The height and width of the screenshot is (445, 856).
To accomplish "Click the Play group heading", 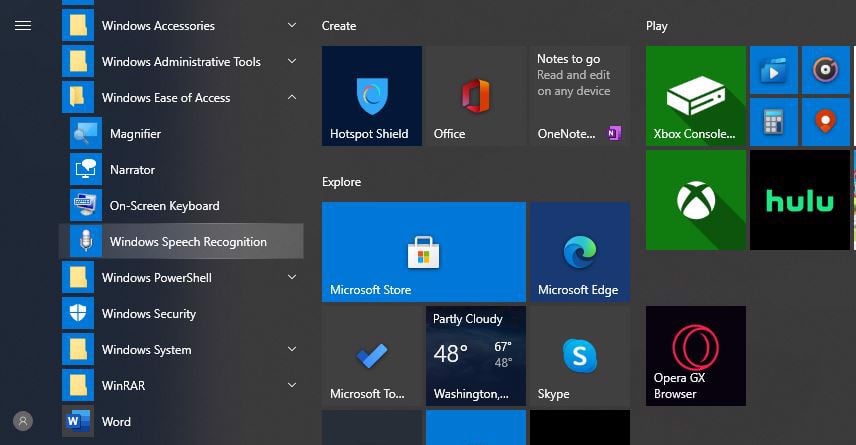I will click(x=657, y=26).
